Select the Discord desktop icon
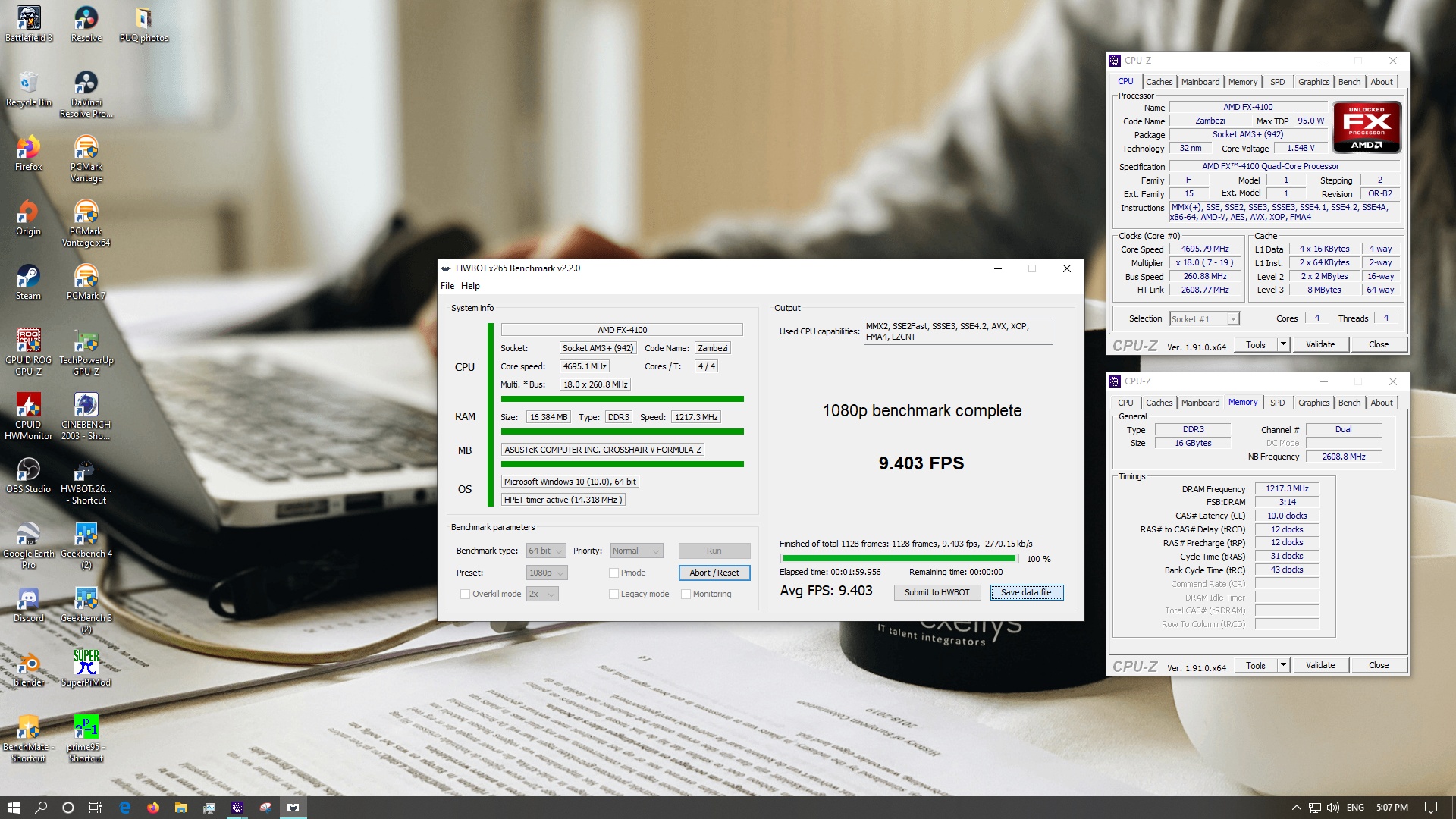The width and height of the screenshot is (1456, 819). click(x=29, y=604)
